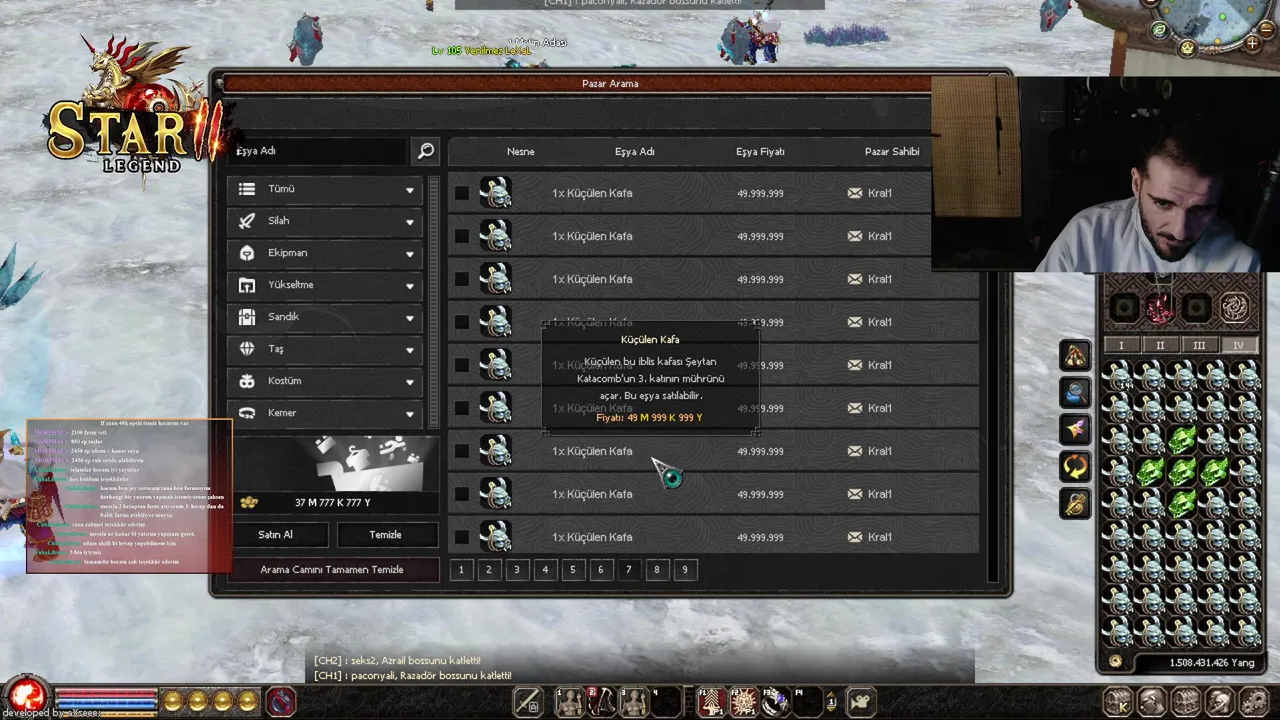Click the 1.508.431.426 Yang amount
The image size is (1280, 720).
(1211, 662)
